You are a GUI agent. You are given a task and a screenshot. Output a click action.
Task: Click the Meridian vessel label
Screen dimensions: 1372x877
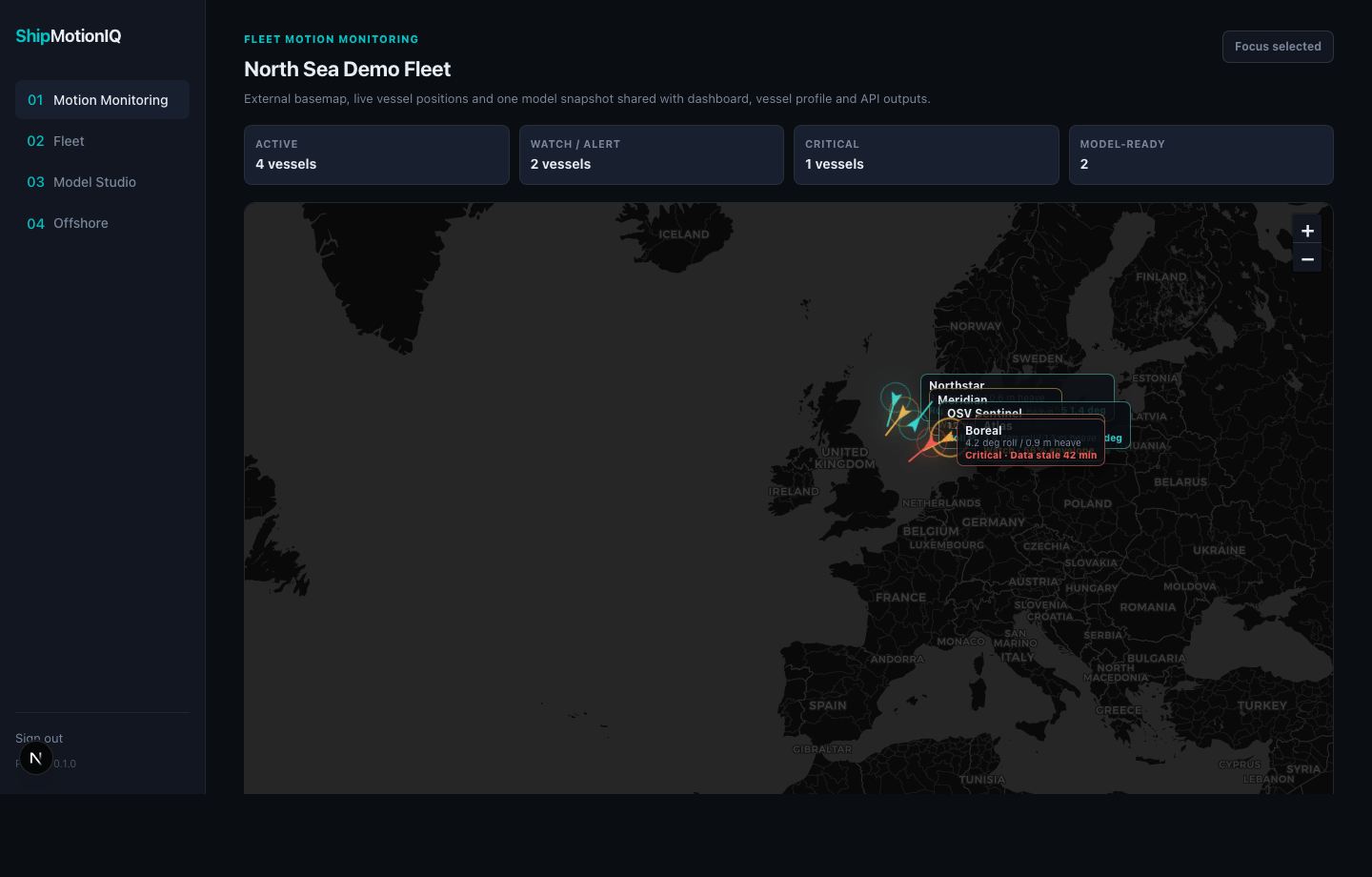pos(962,399)
